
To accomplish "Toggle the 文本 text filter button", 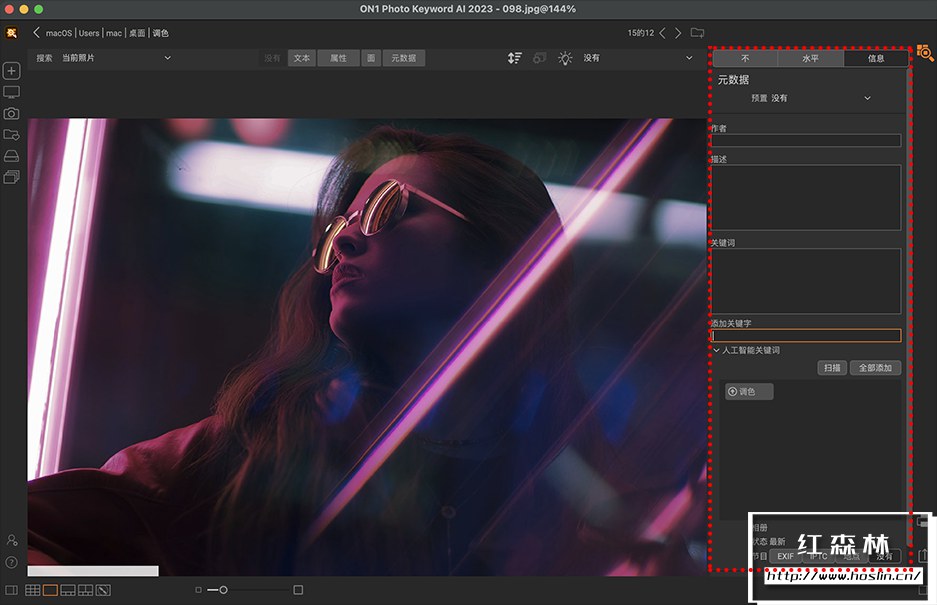I will coord(302,58).
